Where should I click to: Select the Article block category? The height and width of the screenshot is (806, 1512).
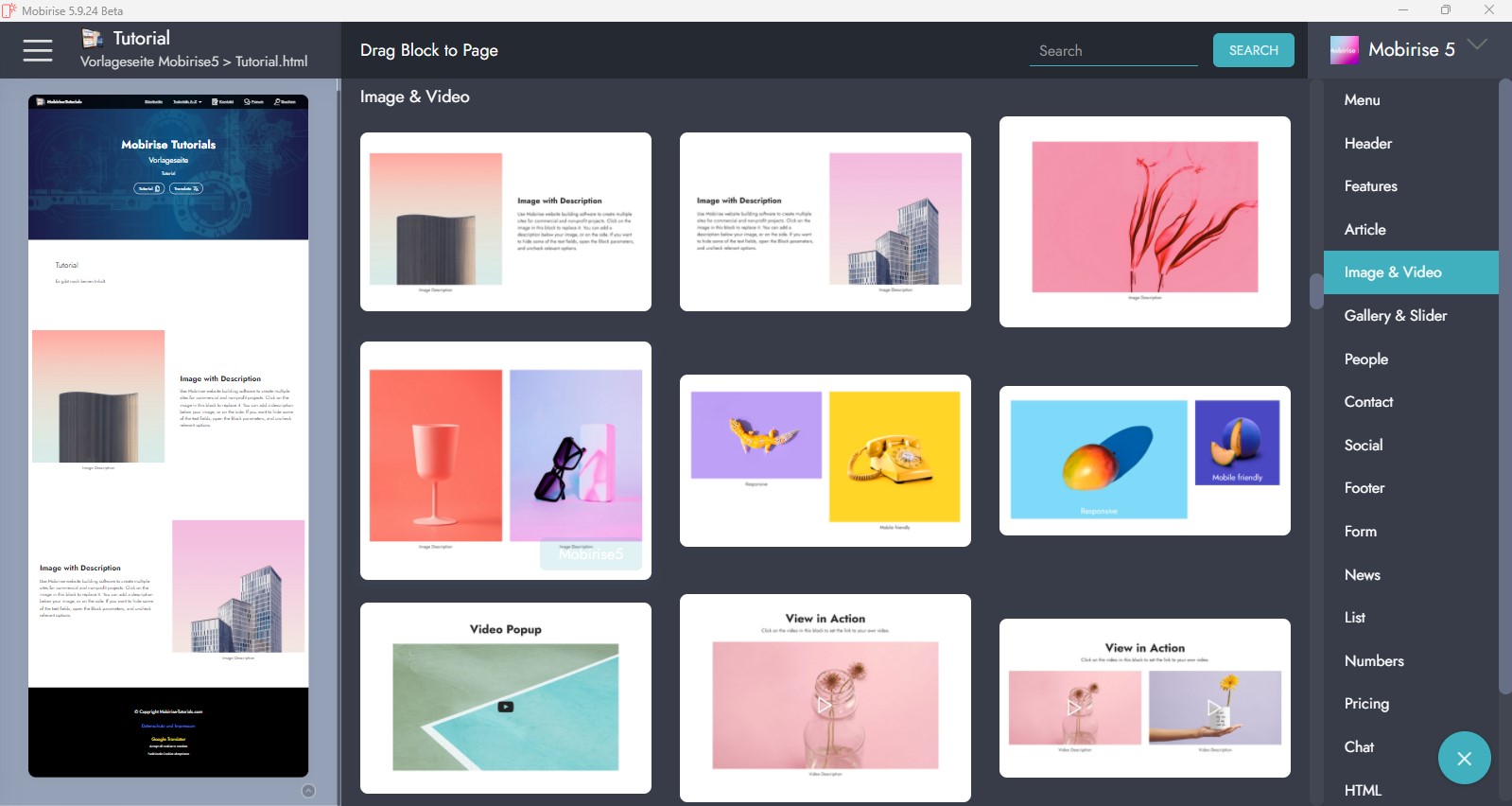(x=1365, y=230)
